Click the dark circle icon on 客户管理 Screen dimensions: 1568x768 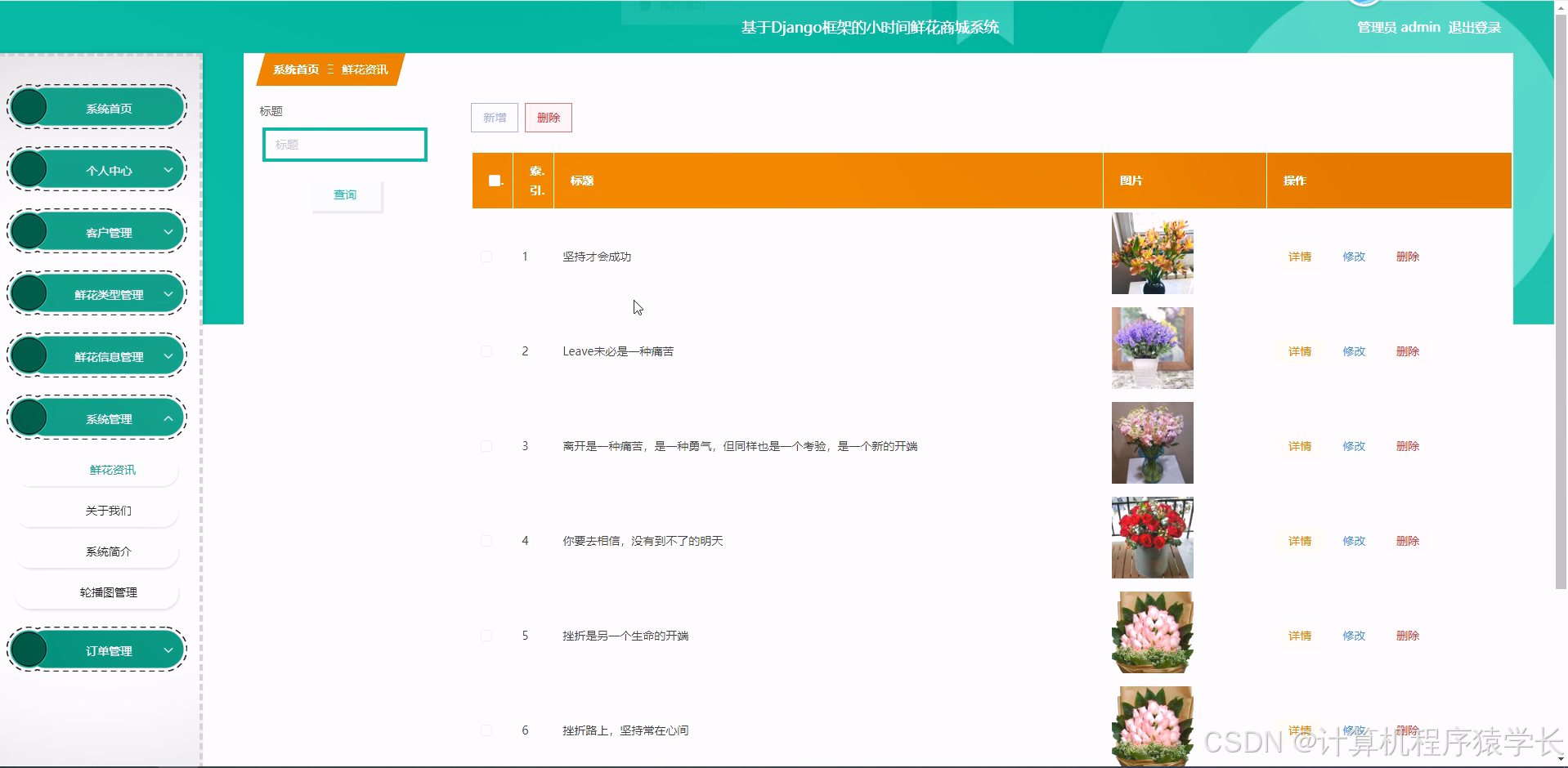(29, 231)
